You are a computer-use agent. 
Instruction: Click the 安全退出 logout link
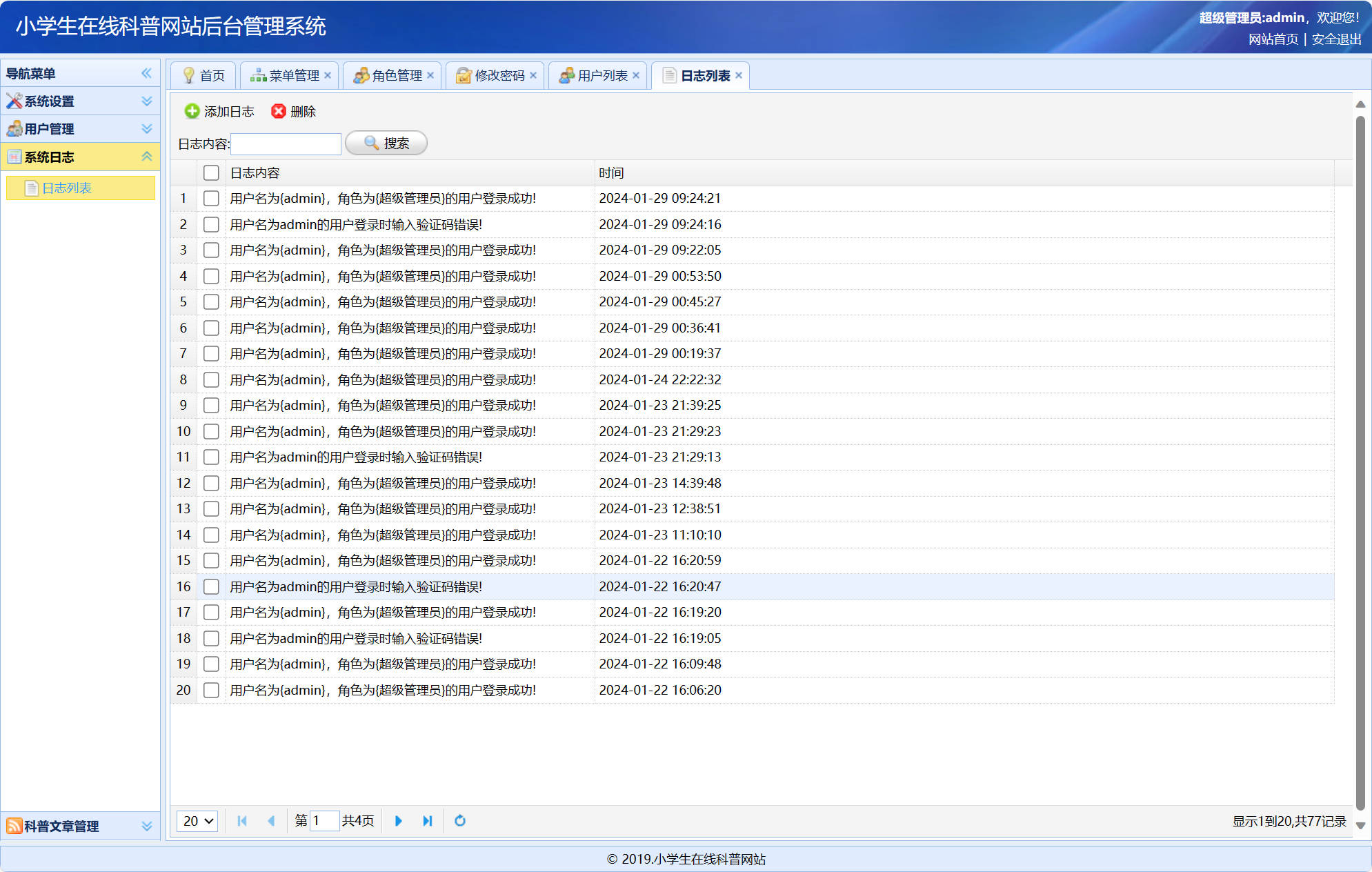click(x=1336, y=39)
